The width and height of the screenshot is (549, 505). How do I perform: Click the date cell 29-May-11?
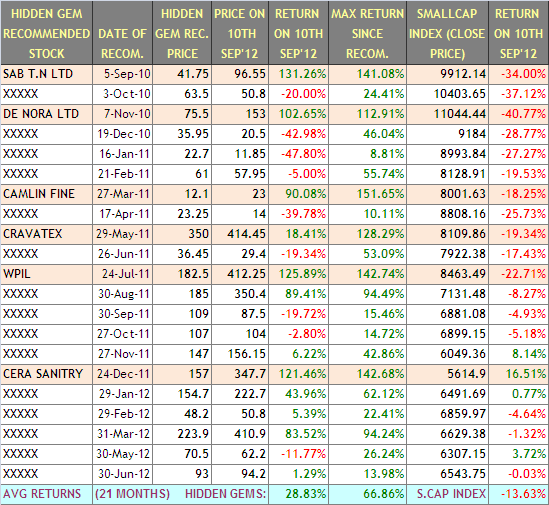[x=123, y=234]
